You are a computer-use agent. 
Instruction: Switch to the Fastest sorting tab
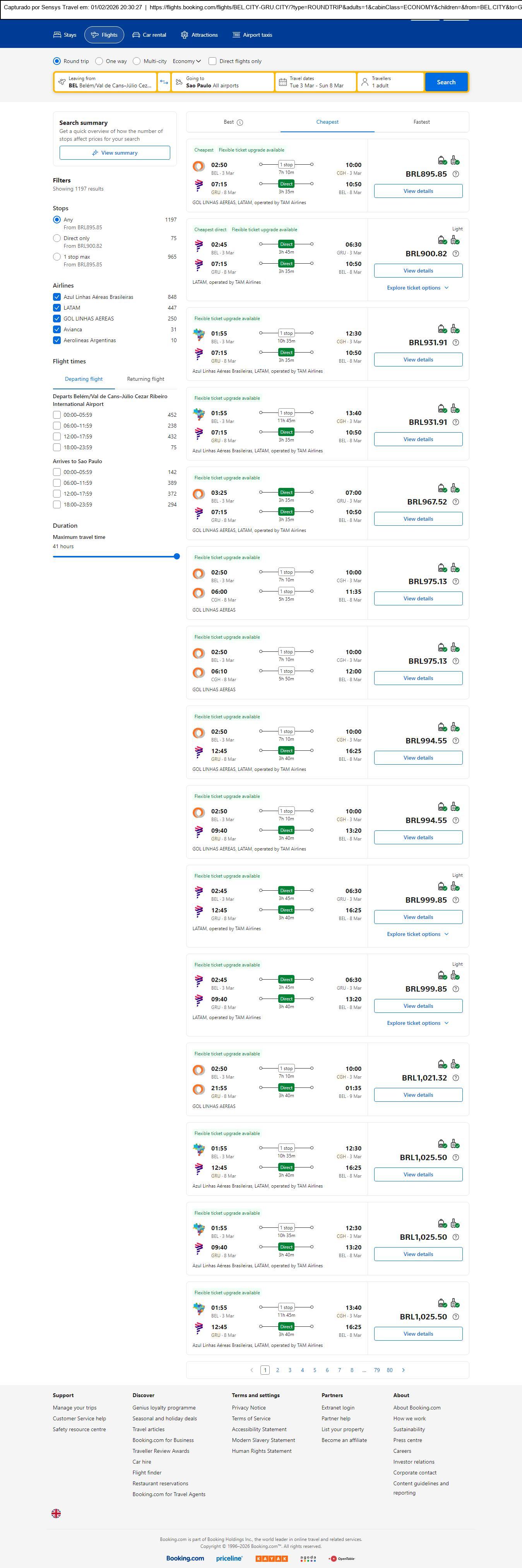(421, 122)
